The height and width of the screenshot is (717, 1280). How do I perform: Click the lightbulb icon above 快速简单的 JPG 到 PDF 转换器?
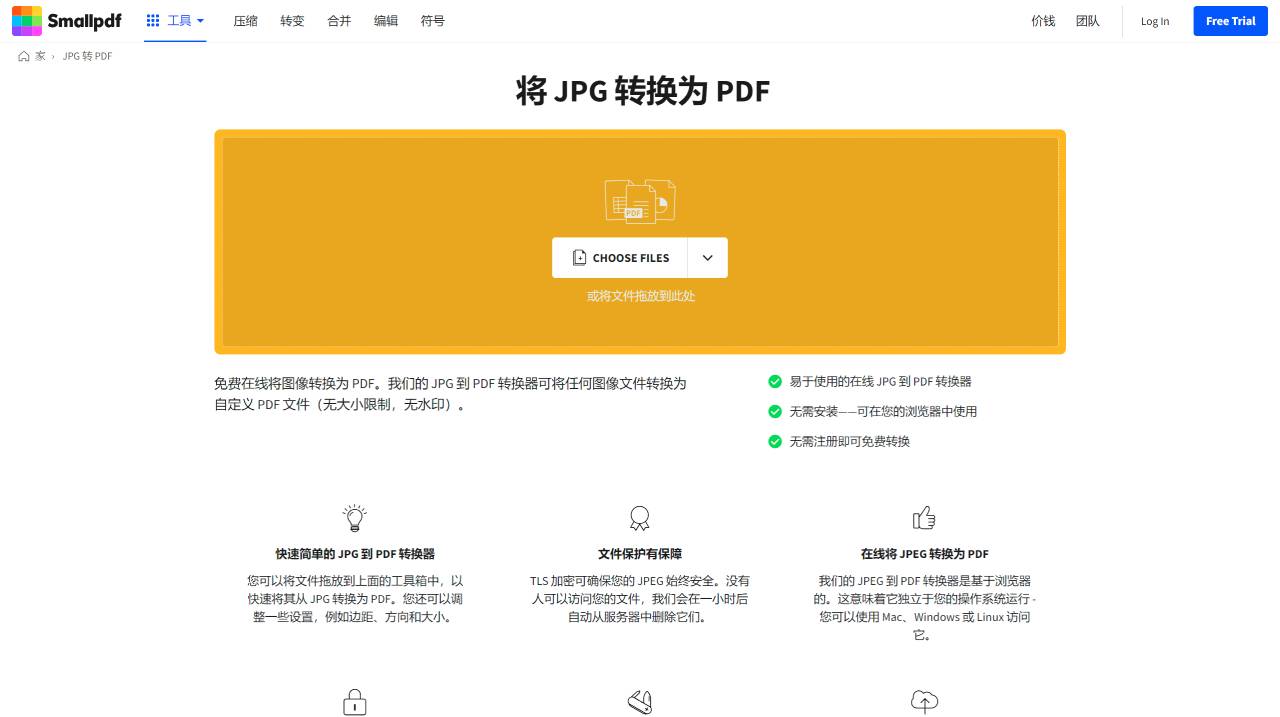pyautogui.click(x=354, y=517)
